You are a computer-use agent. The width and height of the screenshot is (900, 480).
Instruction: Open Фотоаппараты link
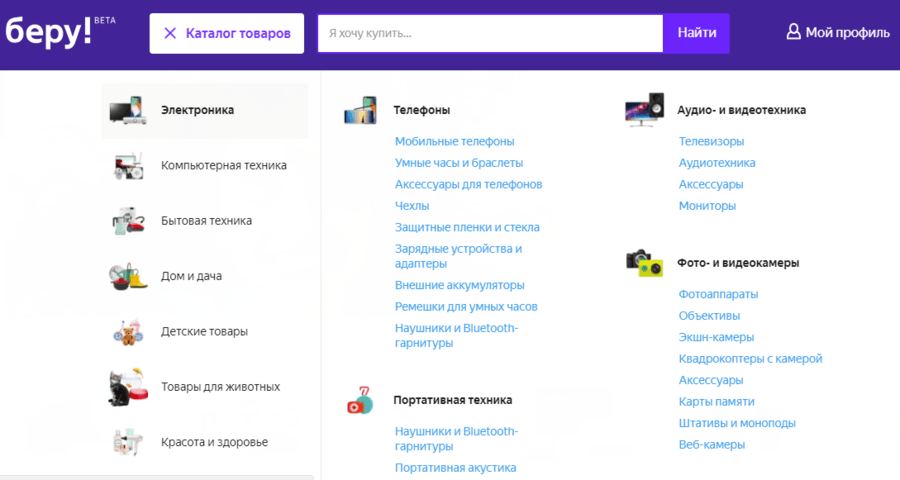718,294
